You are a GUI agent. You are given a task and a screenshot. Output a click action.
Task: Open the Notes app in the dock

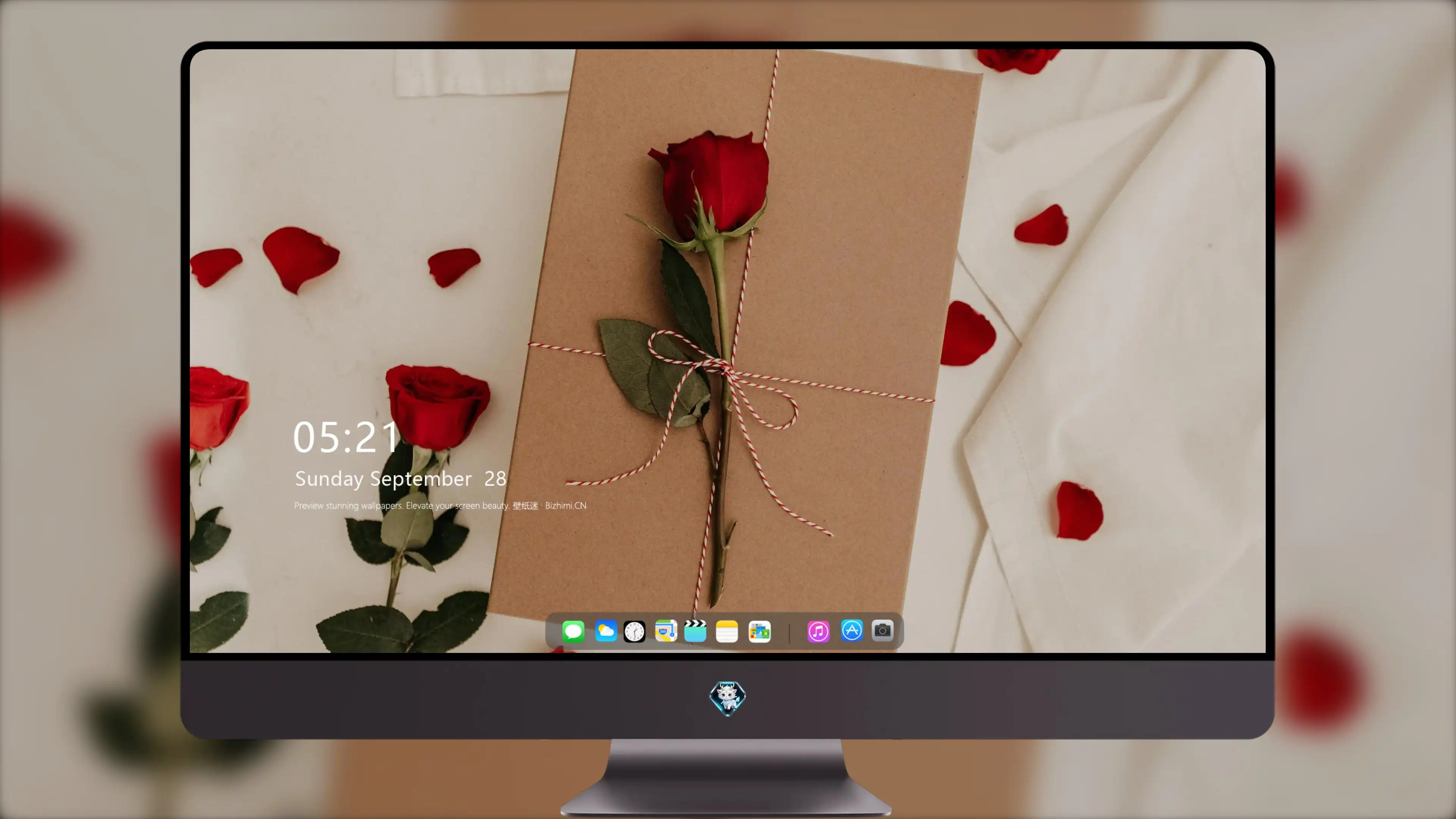[727, 631]
